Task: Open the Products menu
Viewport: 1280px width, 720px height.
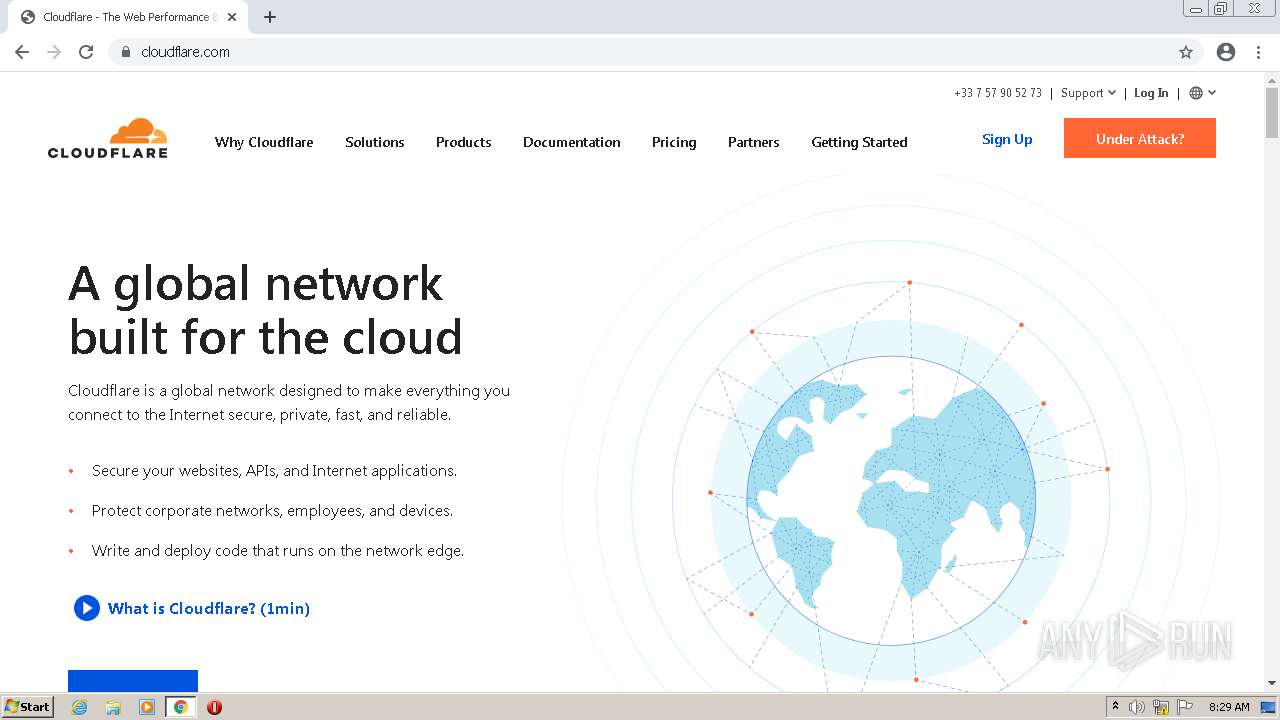Action: 463,142
